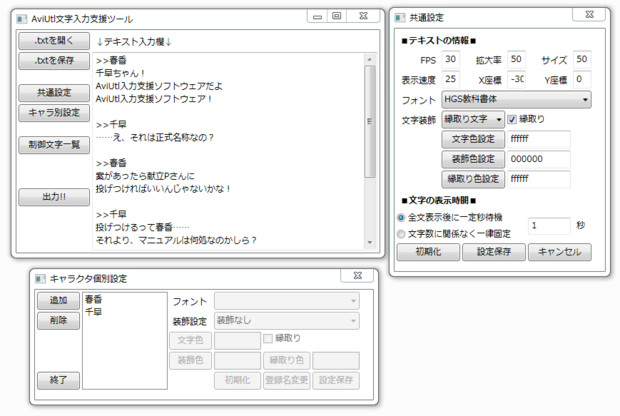Select 全文表示後に一定秒待機 radio option

[x=402, y=216]
